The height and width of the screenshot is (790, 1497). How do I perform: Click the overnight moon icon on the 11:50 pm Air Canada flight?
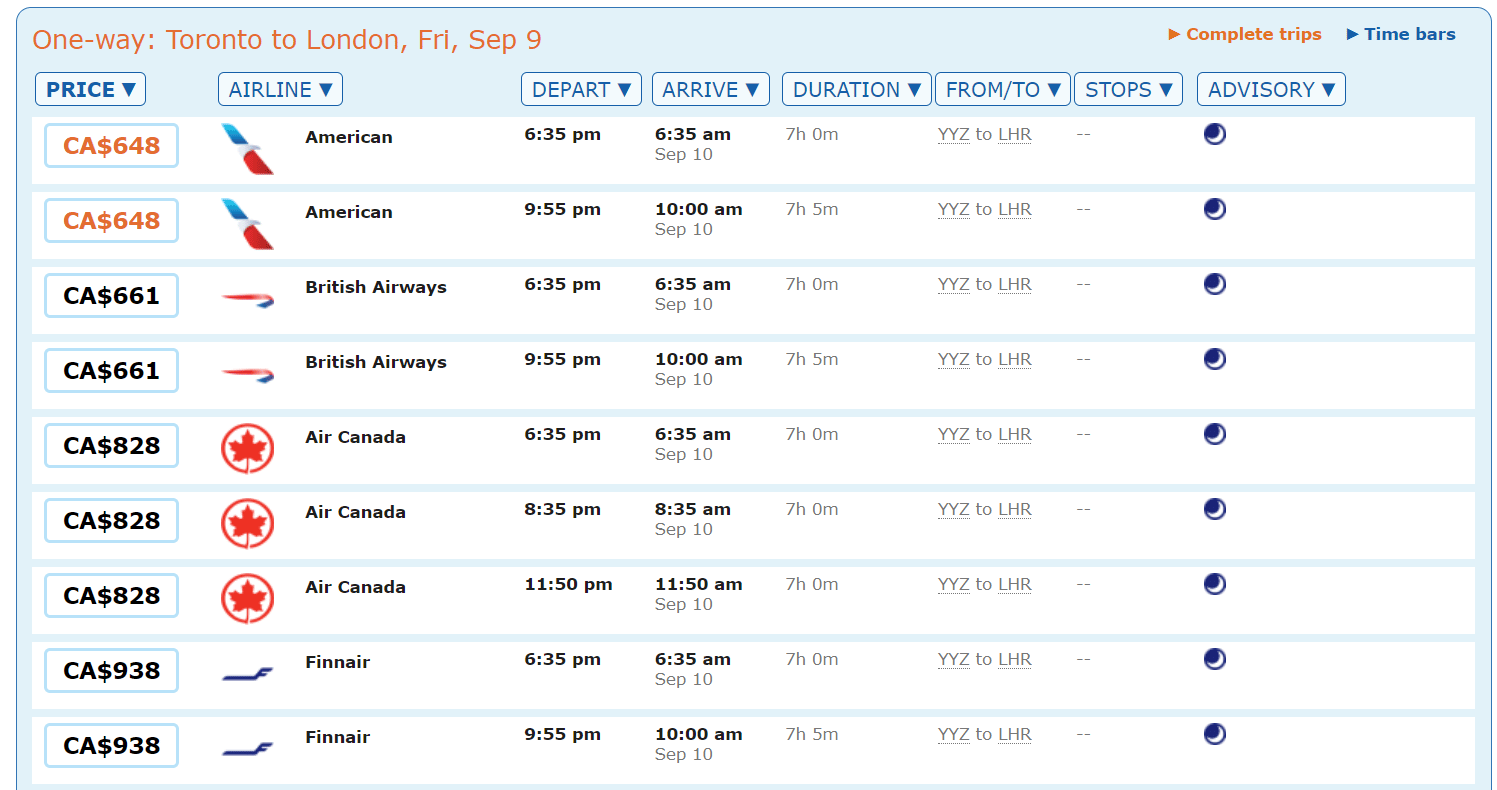click(x=1215, y=584)
